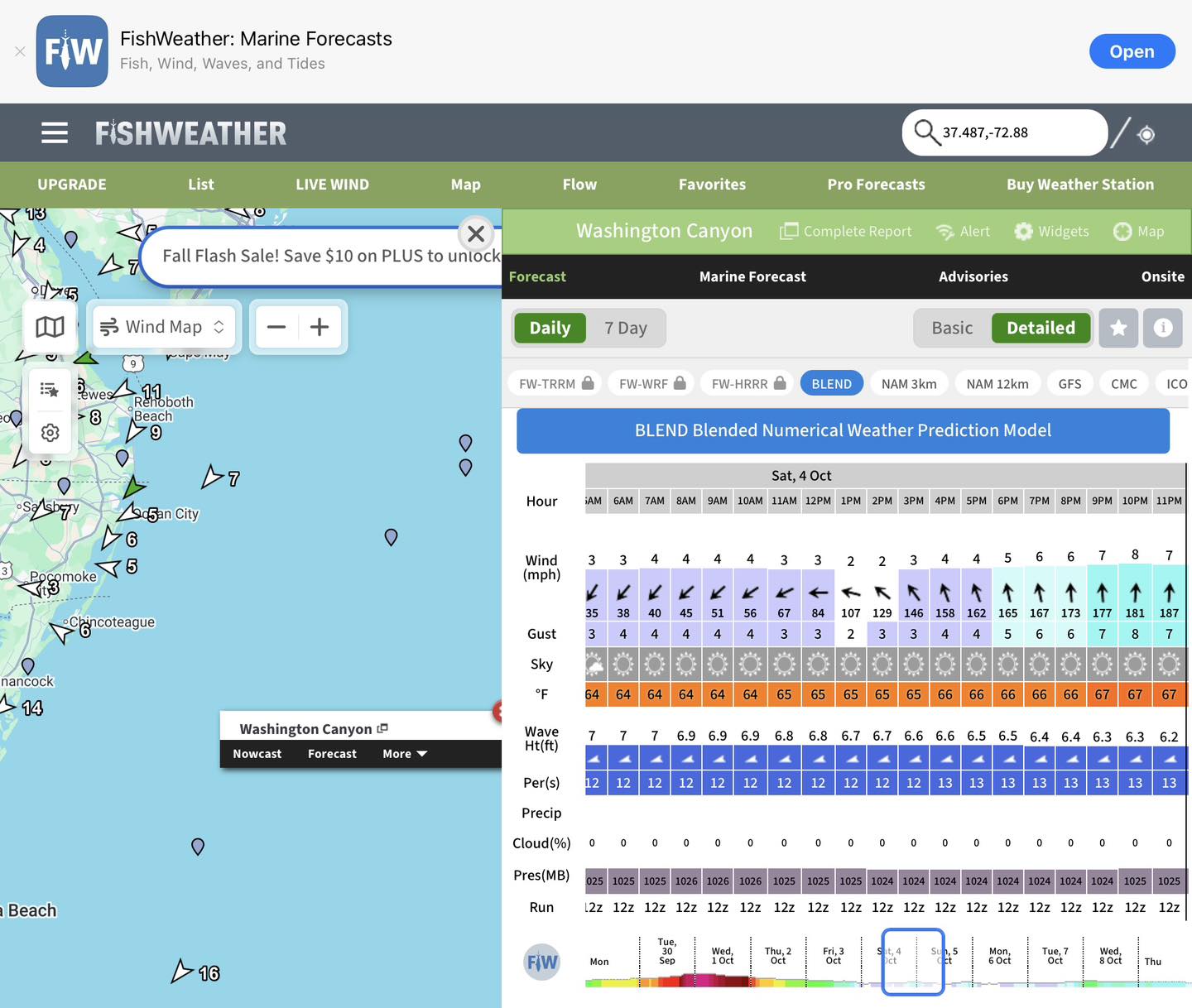Click Buy Weather Station

click(1080, 185)
